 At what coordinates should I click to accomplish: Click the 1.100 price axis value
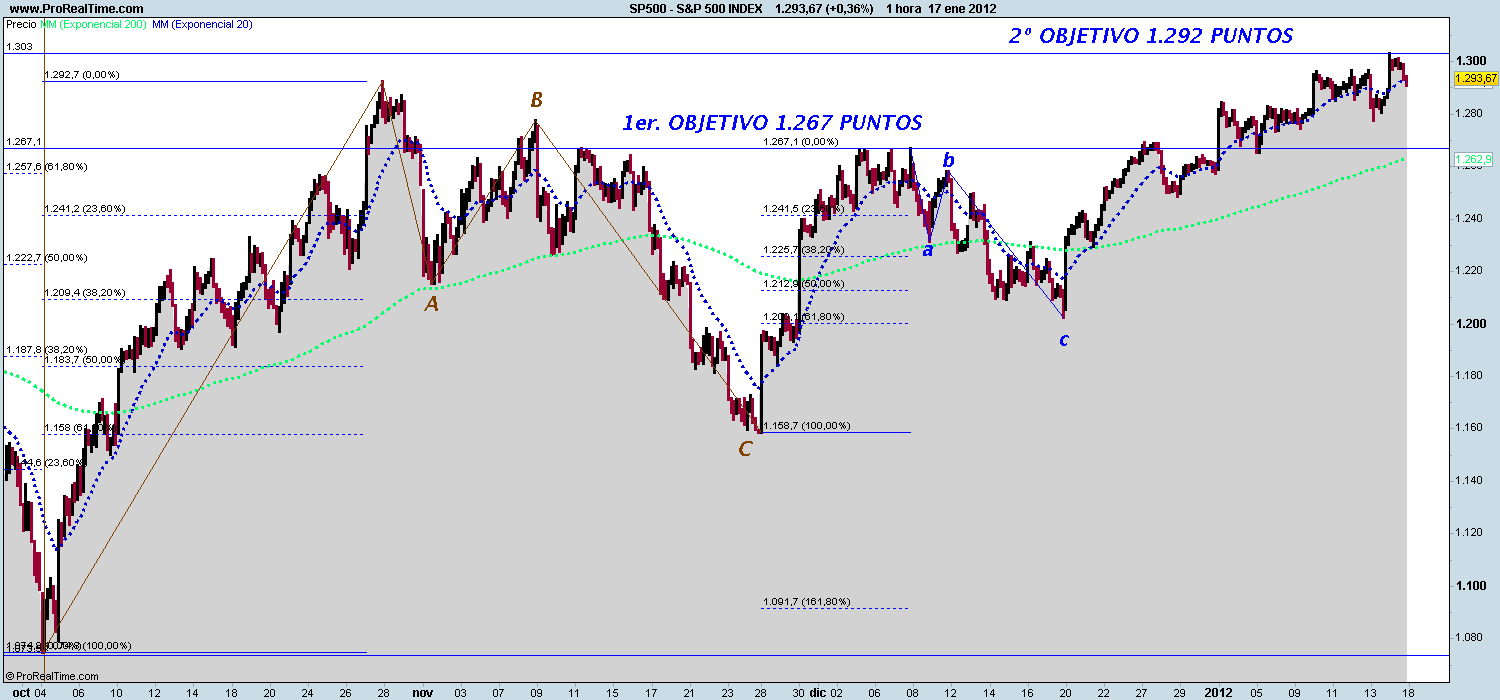coord(1469,585)
